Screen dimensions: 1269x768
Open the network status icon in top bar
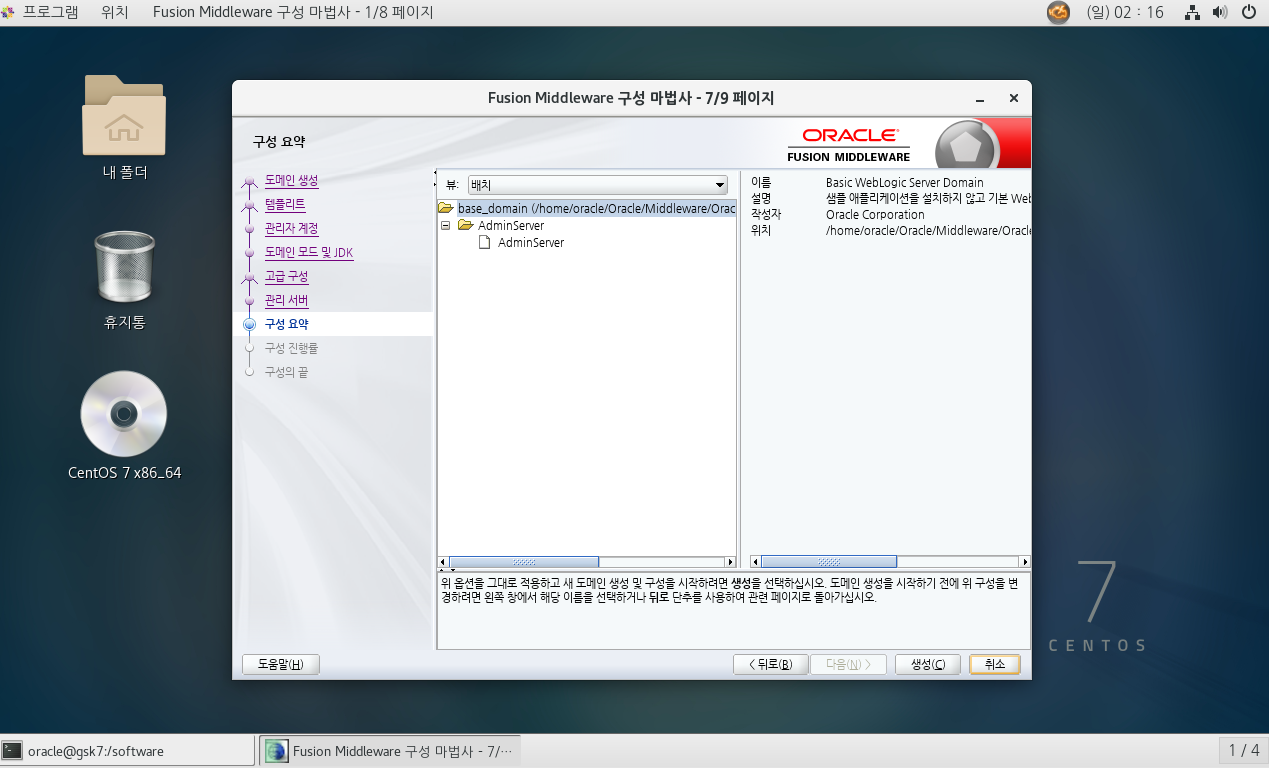pos(1192,12)
